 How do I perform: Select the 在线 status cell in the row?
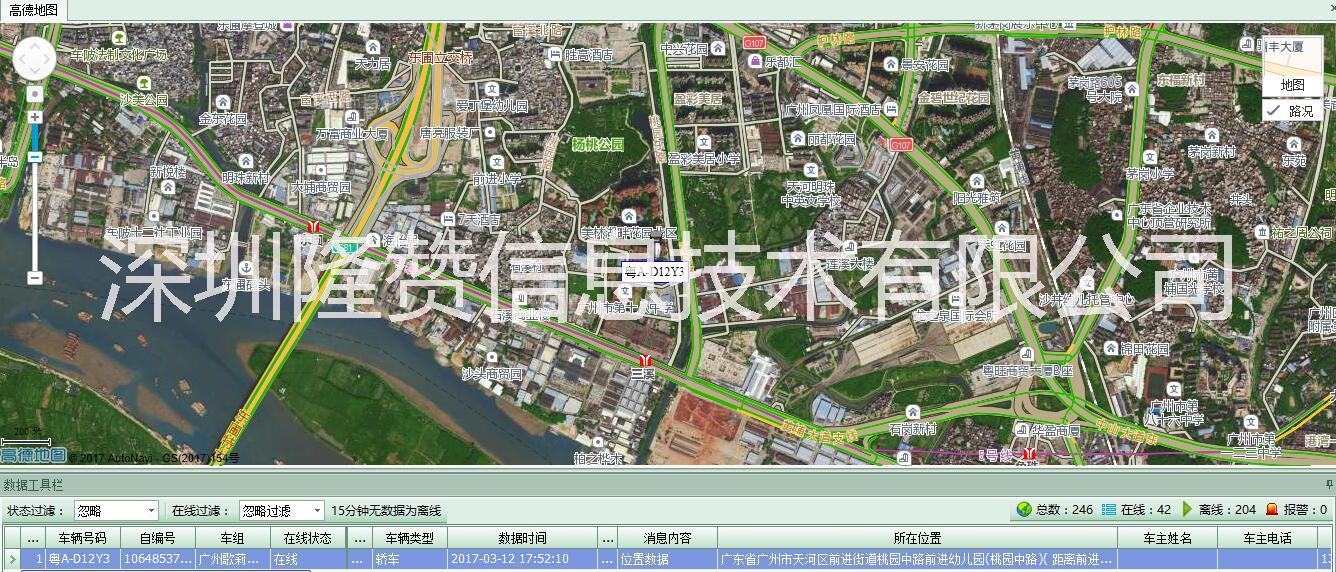tap(308, 559)
